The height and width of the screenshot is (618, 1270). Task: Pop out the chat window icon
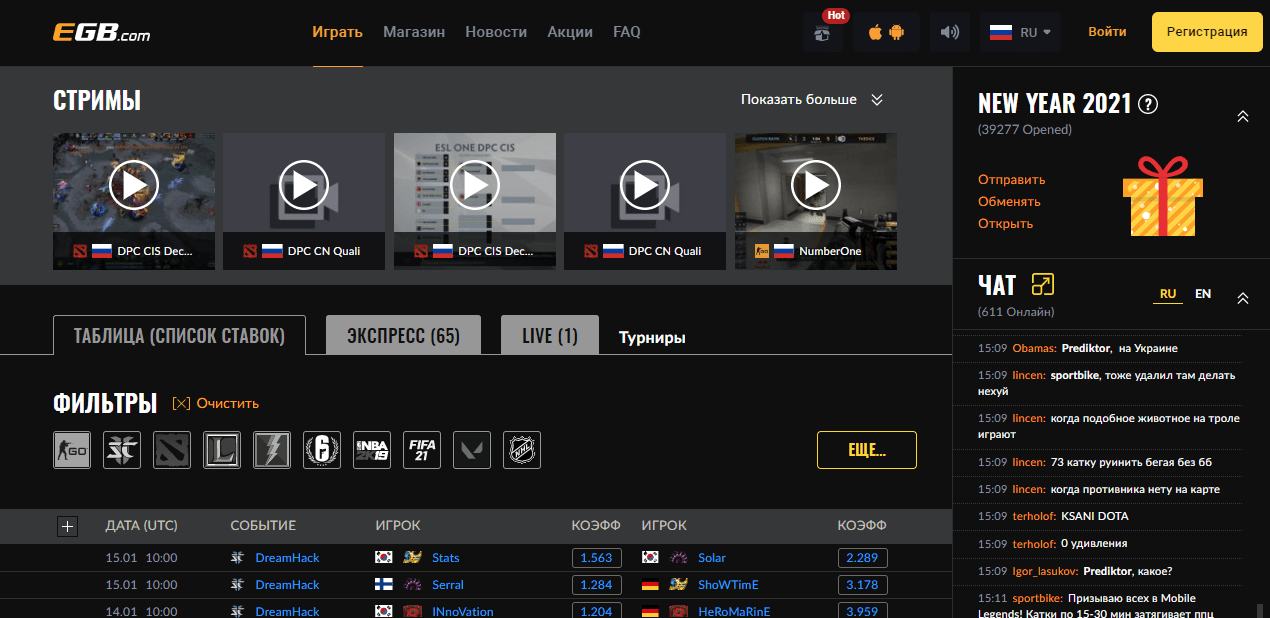(1042, 285)
